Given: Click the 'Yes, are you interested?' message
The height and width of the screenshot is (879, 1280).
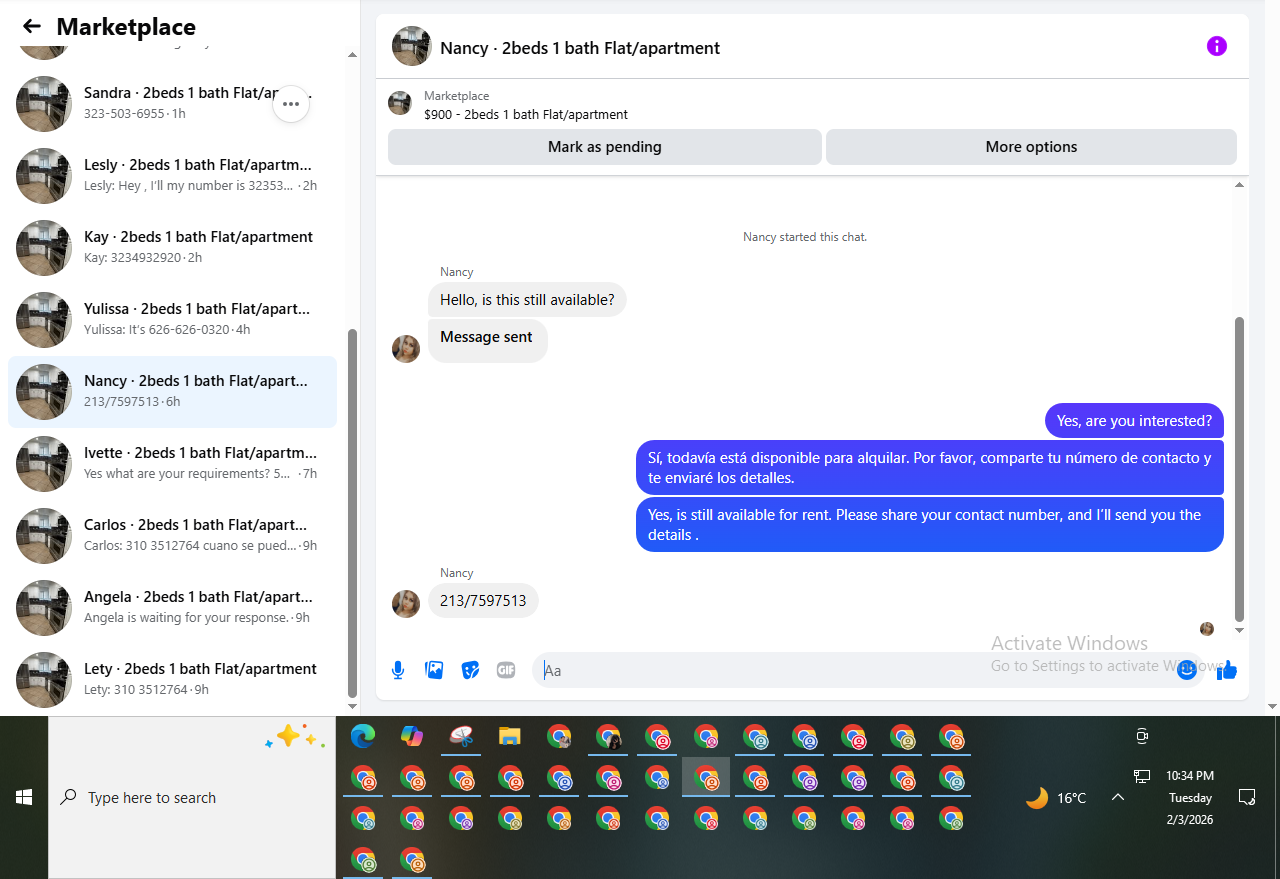Looking at the screenshot, I should [x=1134, y=421].
